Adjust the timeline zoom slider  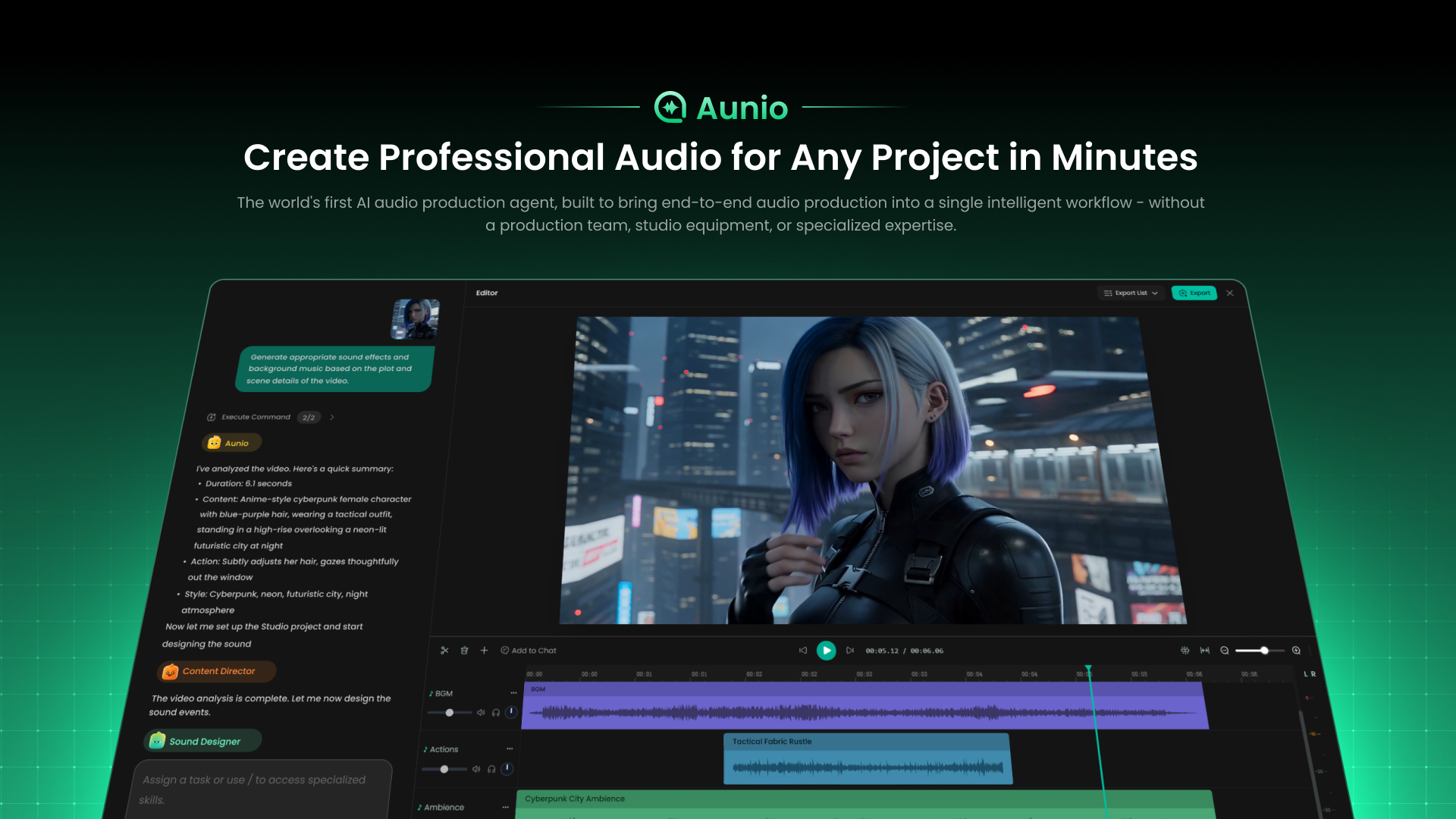(x=1260, y=651)
